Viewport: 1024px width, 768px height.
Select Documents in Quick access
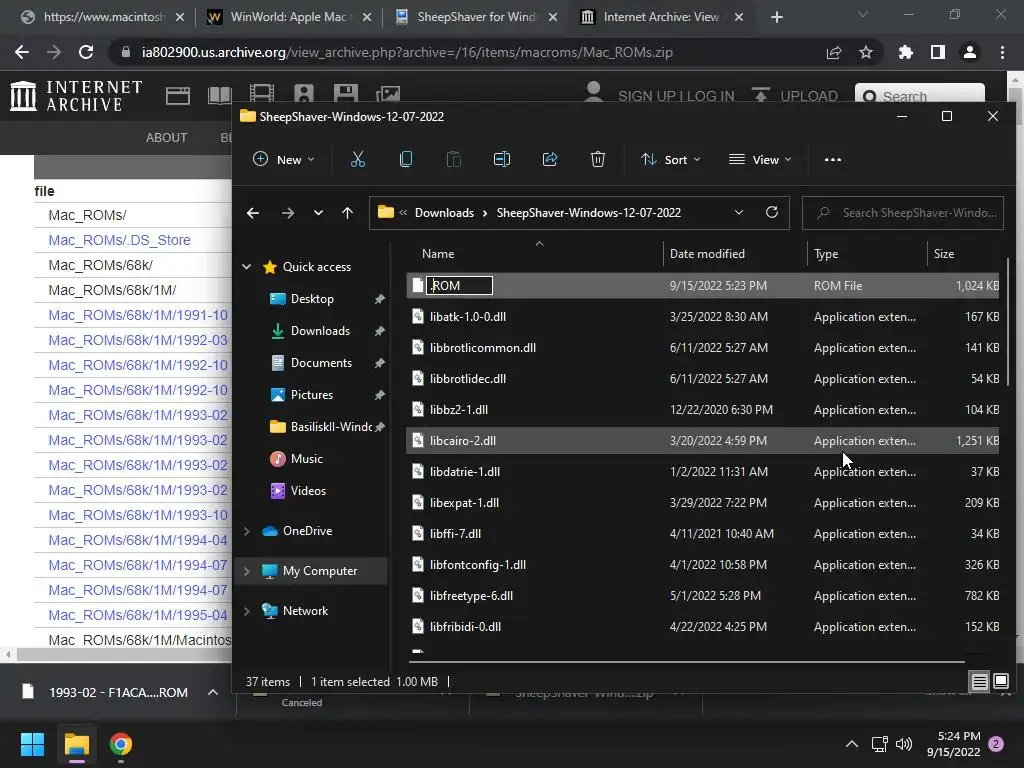(321, 362)
